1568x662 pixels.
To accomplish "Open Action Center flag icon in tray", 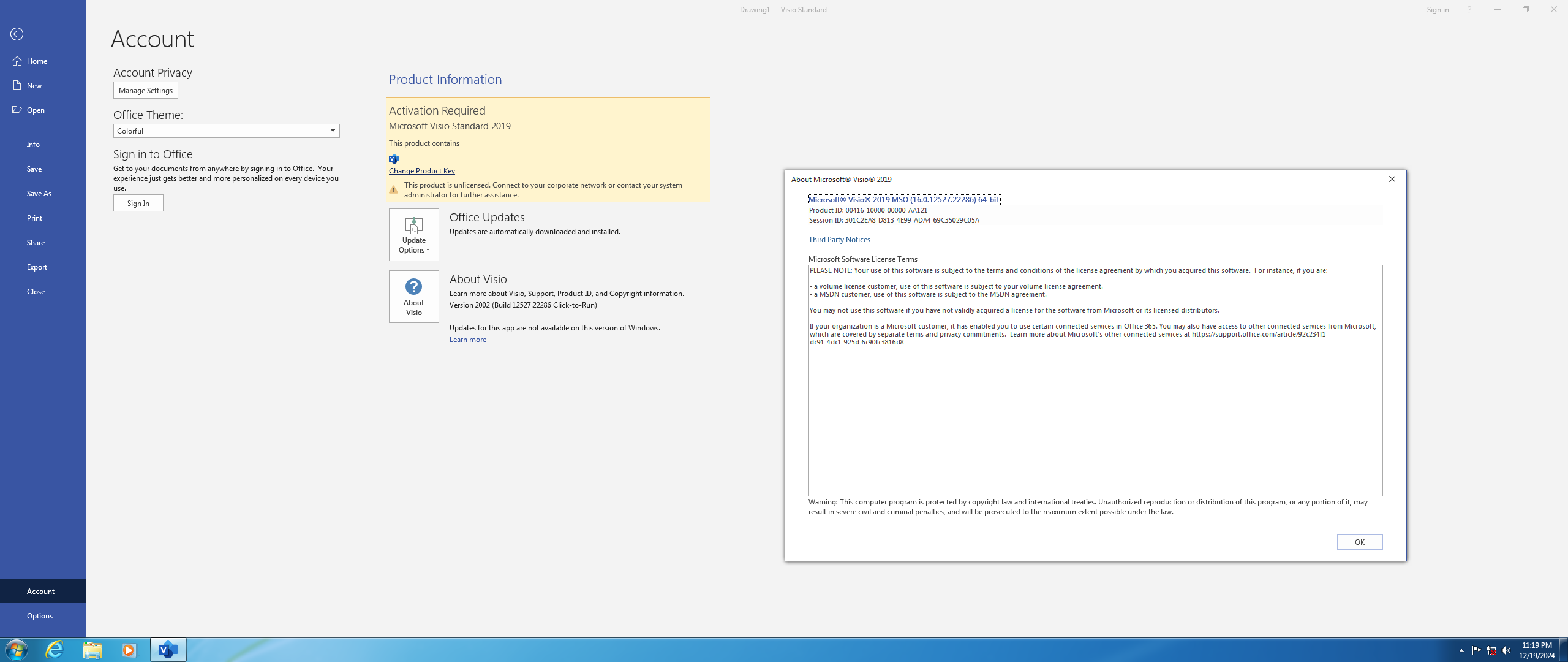I will [1476, 650].
